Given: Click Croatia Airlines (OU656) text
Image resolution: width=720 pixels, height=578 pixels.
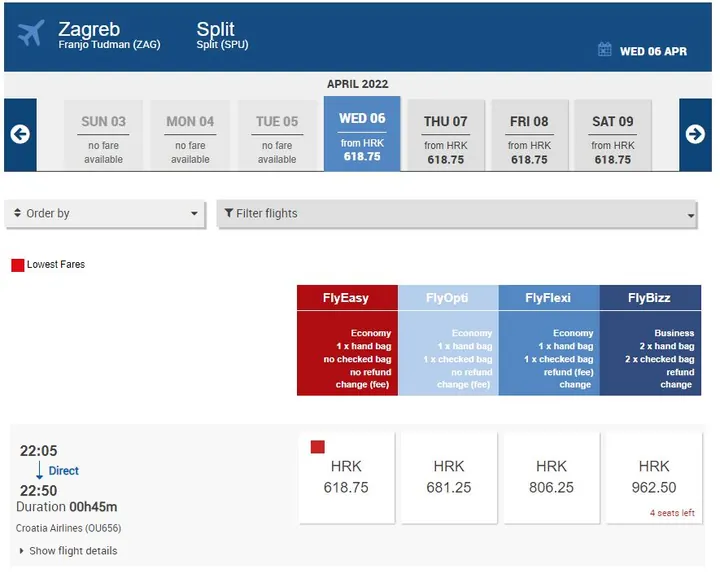Looking at the screenshot, I should point(68,528).
